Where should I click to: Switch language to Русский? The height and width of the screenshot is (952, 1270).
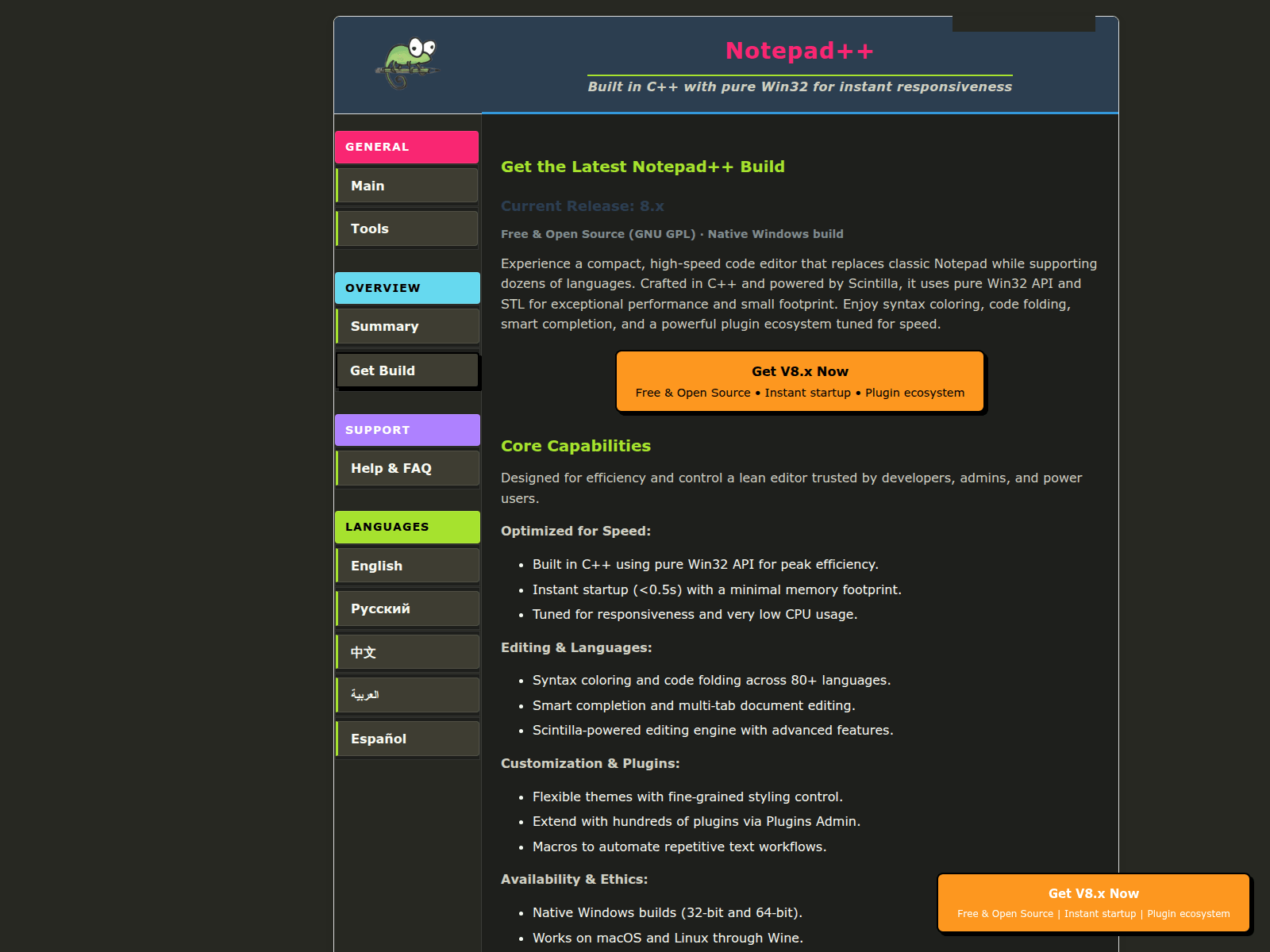pos(407,608)
